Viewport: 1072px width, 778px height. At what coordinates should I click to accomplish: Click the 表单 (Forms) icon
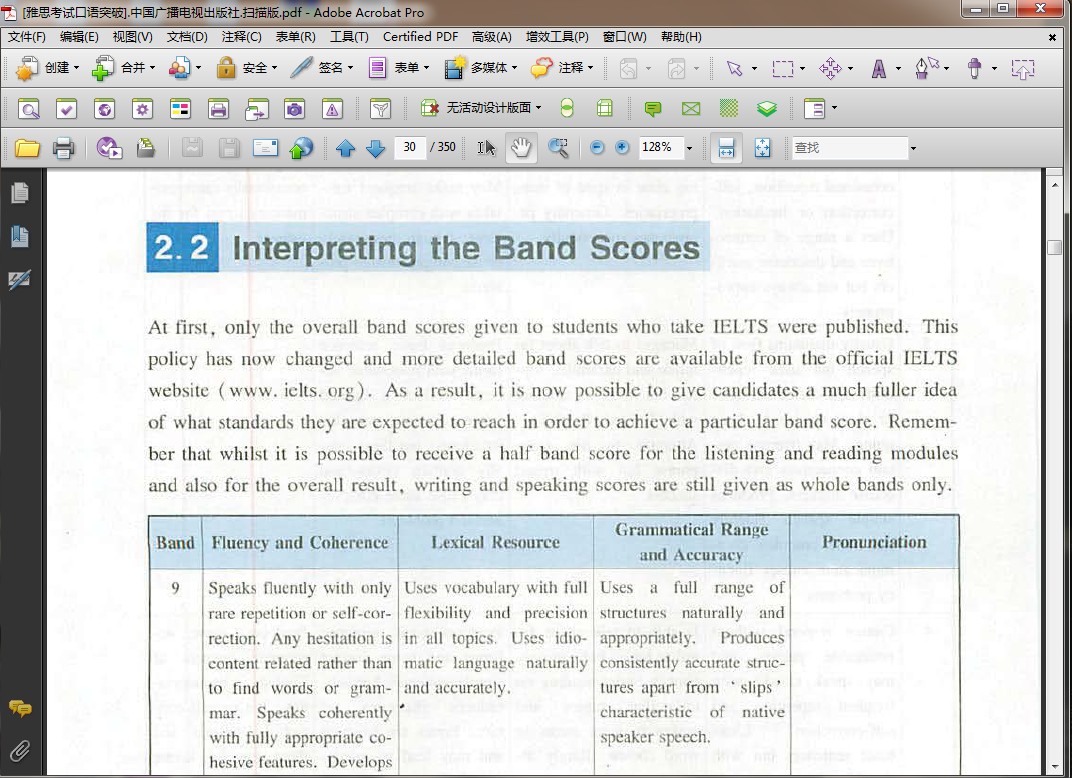[x=377, y=68]
